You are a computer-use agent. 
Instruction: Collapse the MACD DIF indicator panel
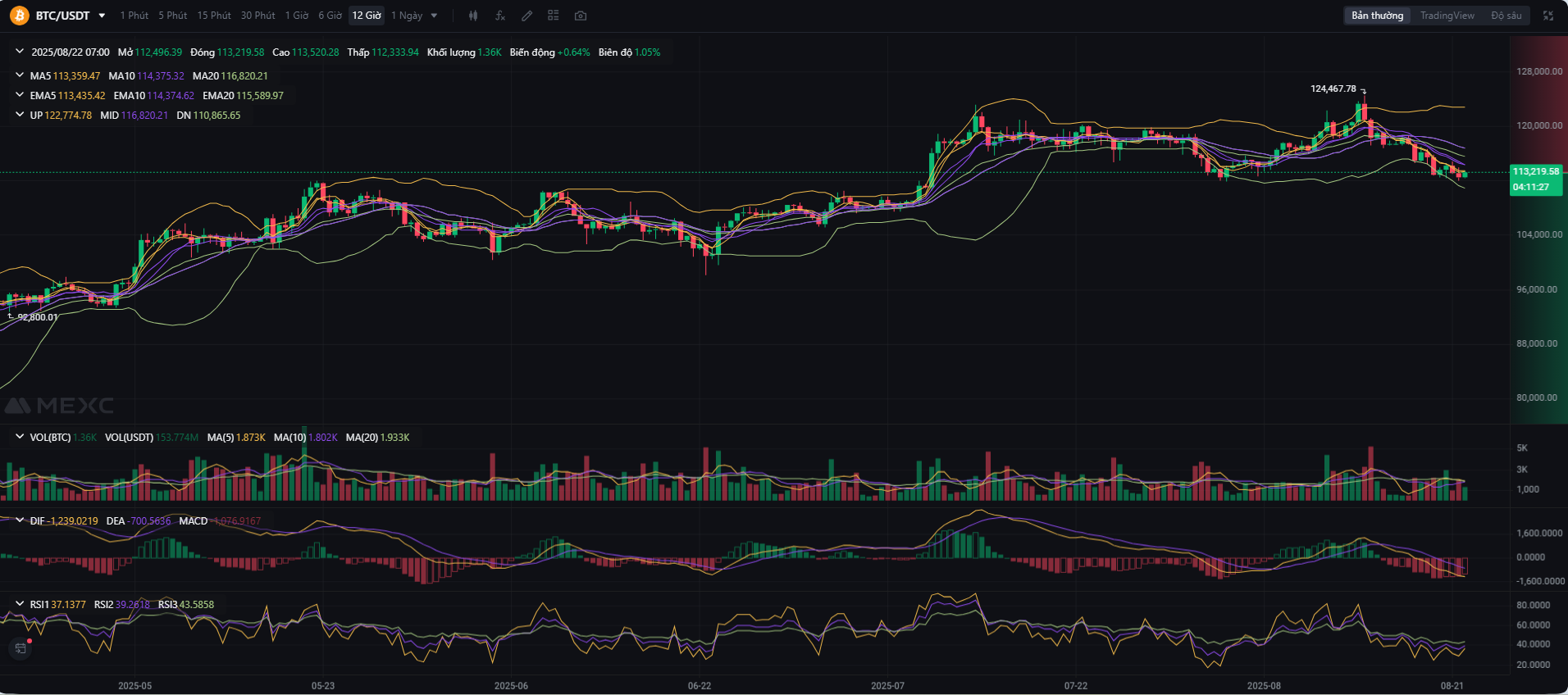[x=20, y=520]
